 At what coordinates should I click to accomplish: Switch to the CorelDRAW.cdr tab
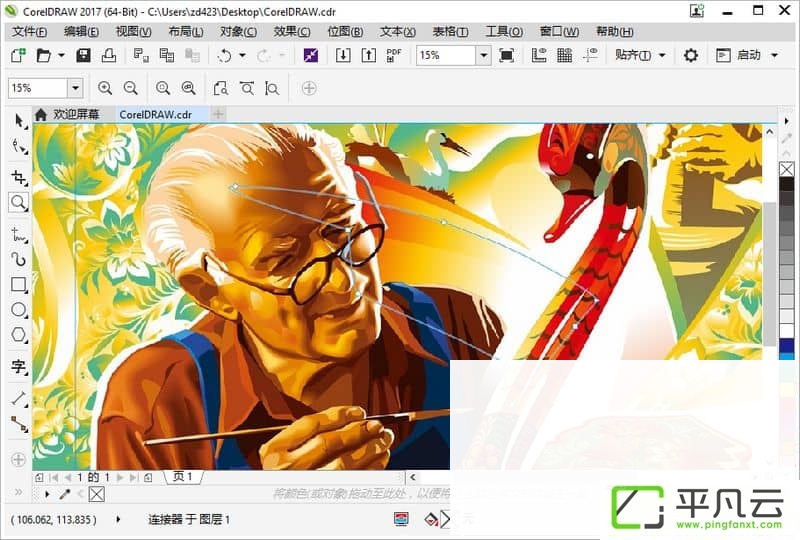(x=156, y=114)
